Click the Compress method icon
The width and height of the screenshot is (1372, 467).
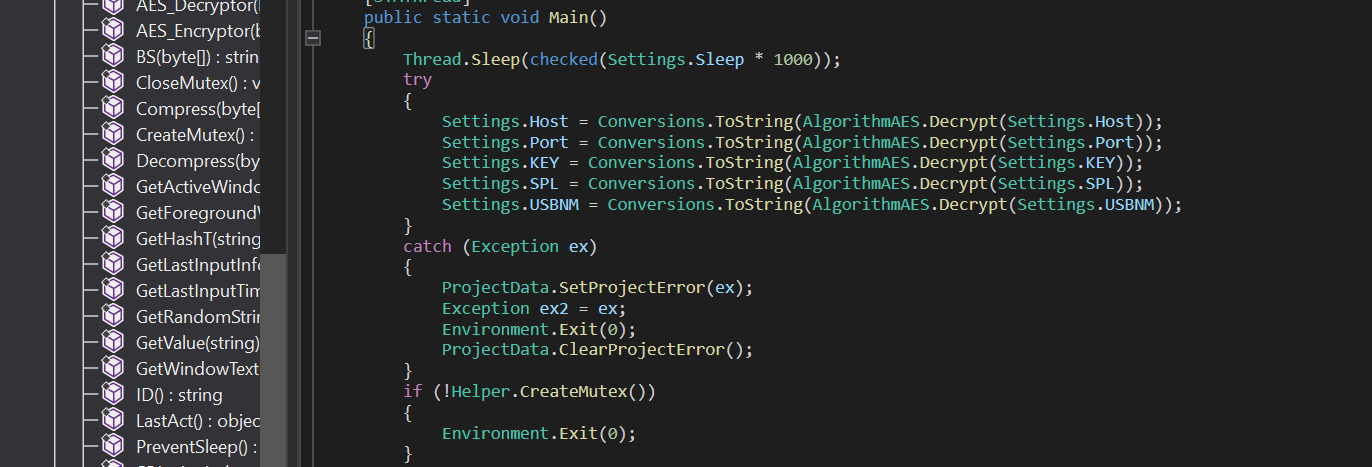pos(114,109)
